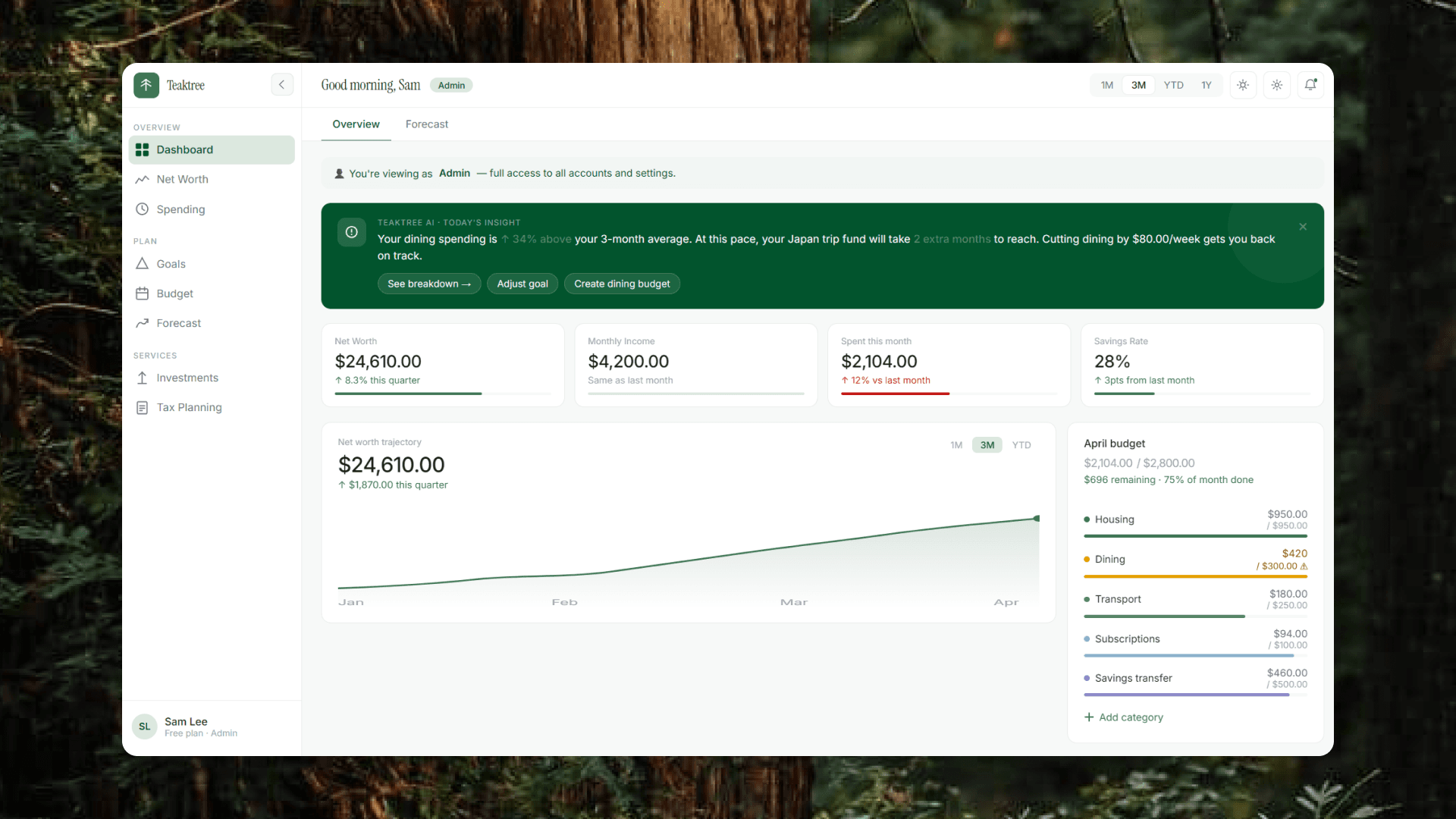
Task: Open the Spent this month card
Action: pos(949,366)
